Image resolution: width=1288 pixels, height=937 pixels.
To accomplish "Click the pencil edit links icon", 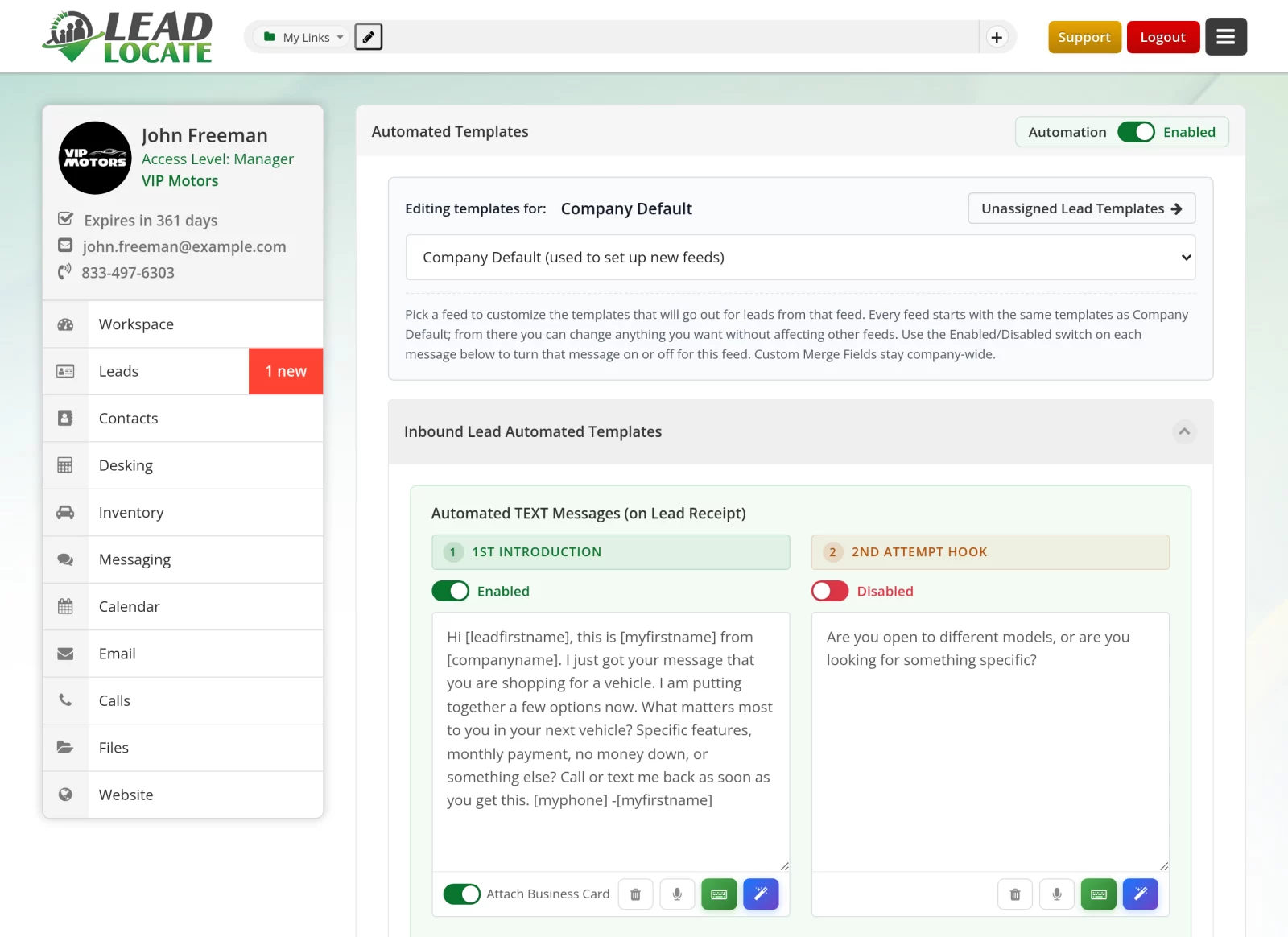I will [369, 37].
